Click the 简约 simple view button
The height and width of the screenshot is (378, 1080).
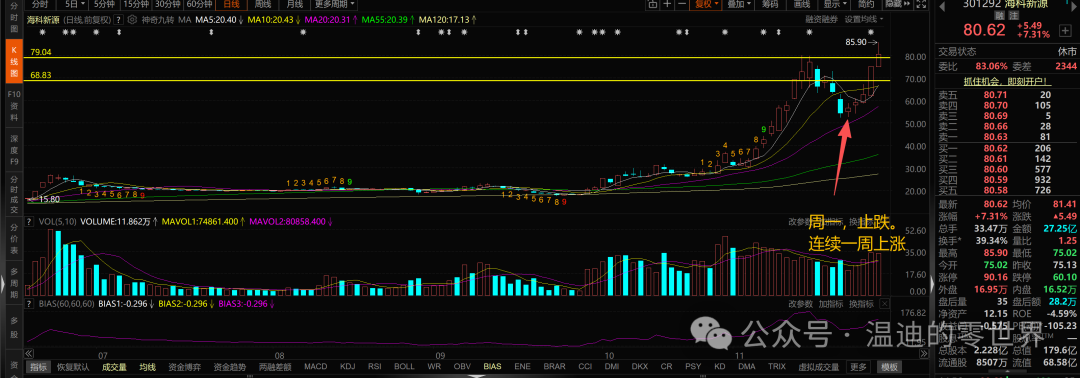tap(866, 4)
